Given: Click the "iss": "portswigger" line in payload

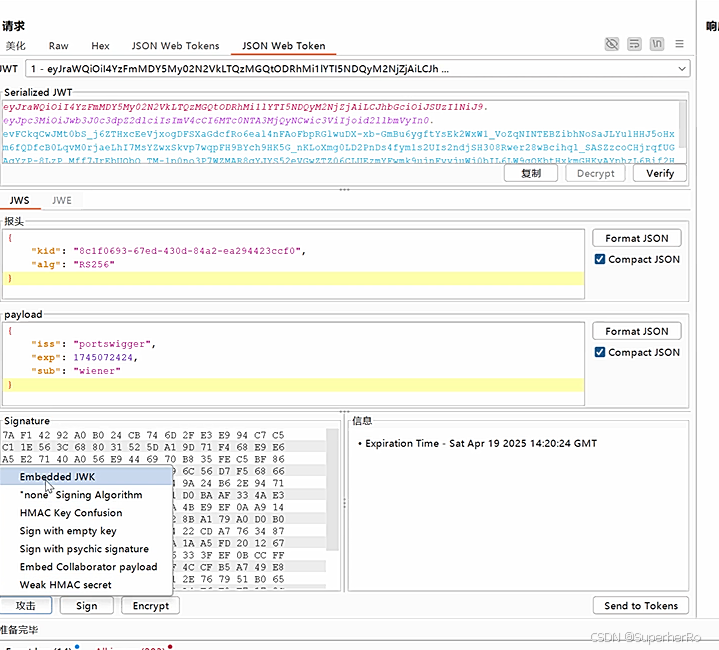Looking at the screenshot, I should click(94, 344).
